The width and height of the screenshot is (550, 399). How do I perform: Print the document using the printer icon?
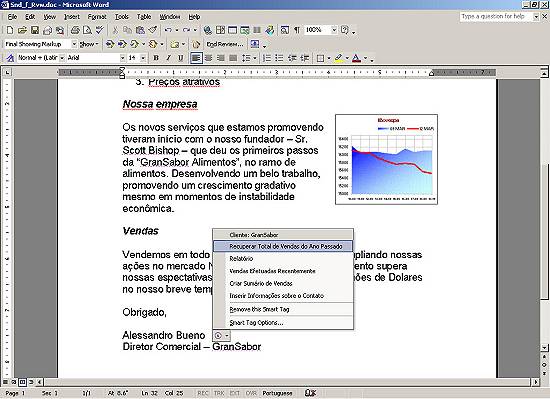coord(75,30)
